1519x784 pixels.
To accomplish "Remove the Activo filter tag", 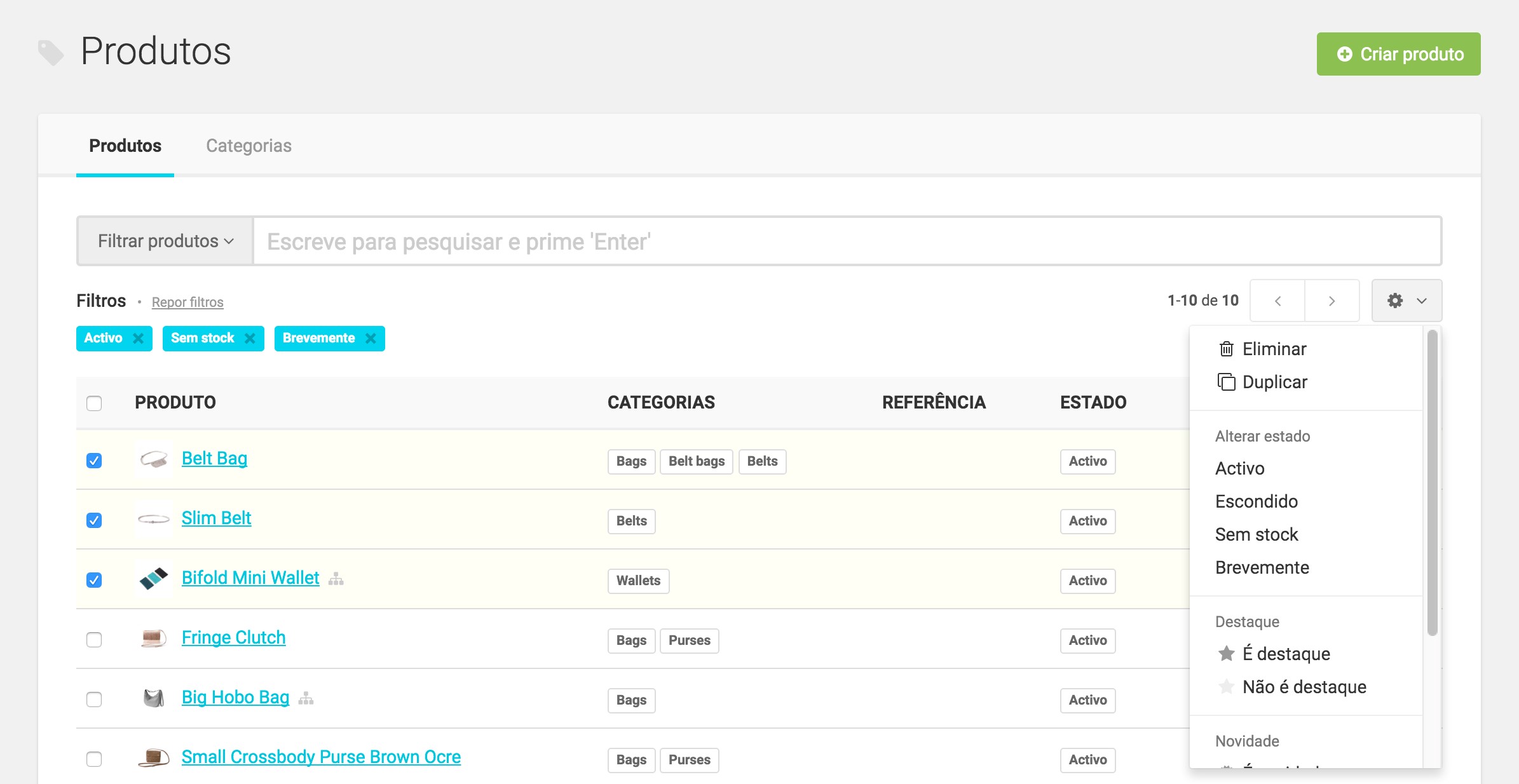I will (x=138, y=339).
